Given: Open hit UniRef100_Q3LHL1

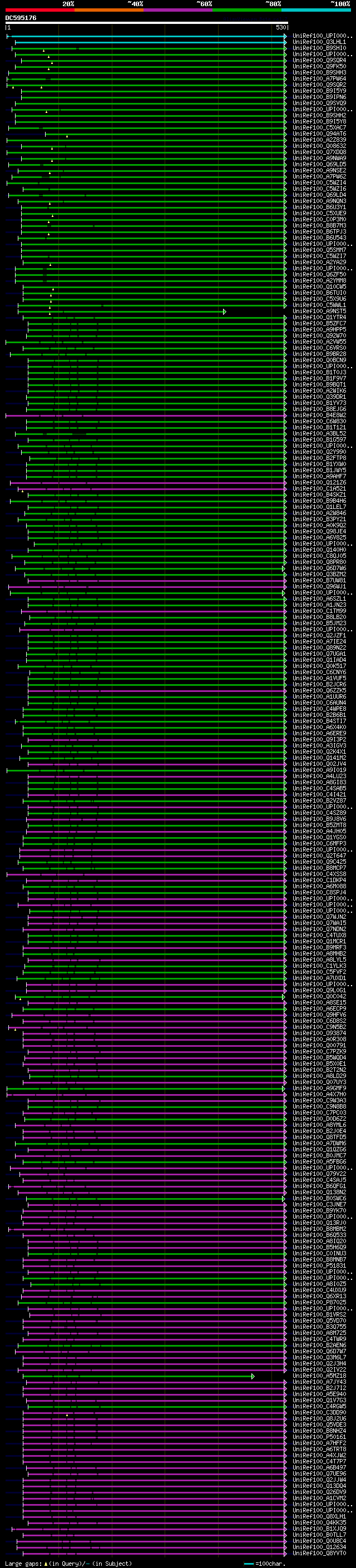Looking at the screenshot, I should pyautogui.click(x=319, y=42).
